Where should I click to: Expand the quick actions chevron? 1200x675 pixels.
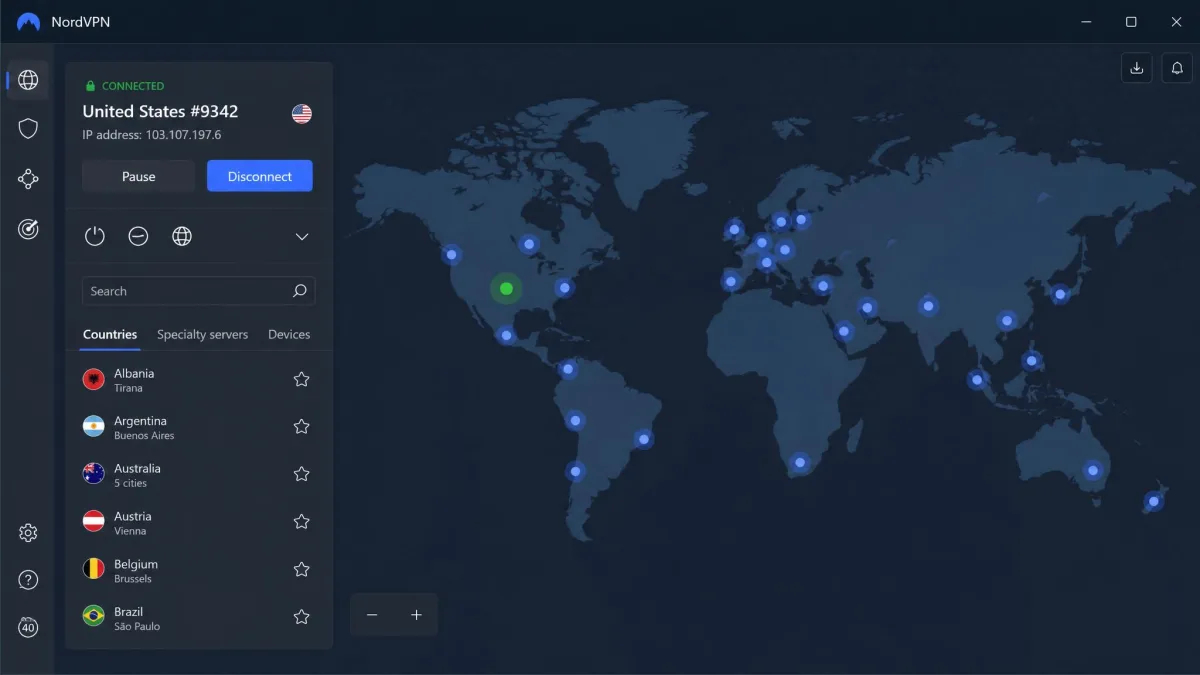302,237
